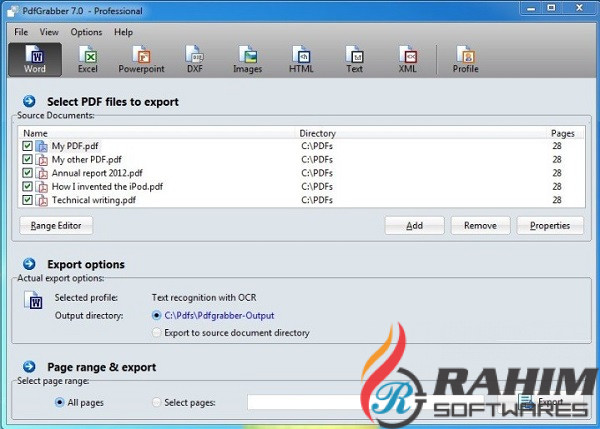Maximize the PdfGrabber window
The width and height of the screenshot is (600, 429).
(x=551, y=8)
